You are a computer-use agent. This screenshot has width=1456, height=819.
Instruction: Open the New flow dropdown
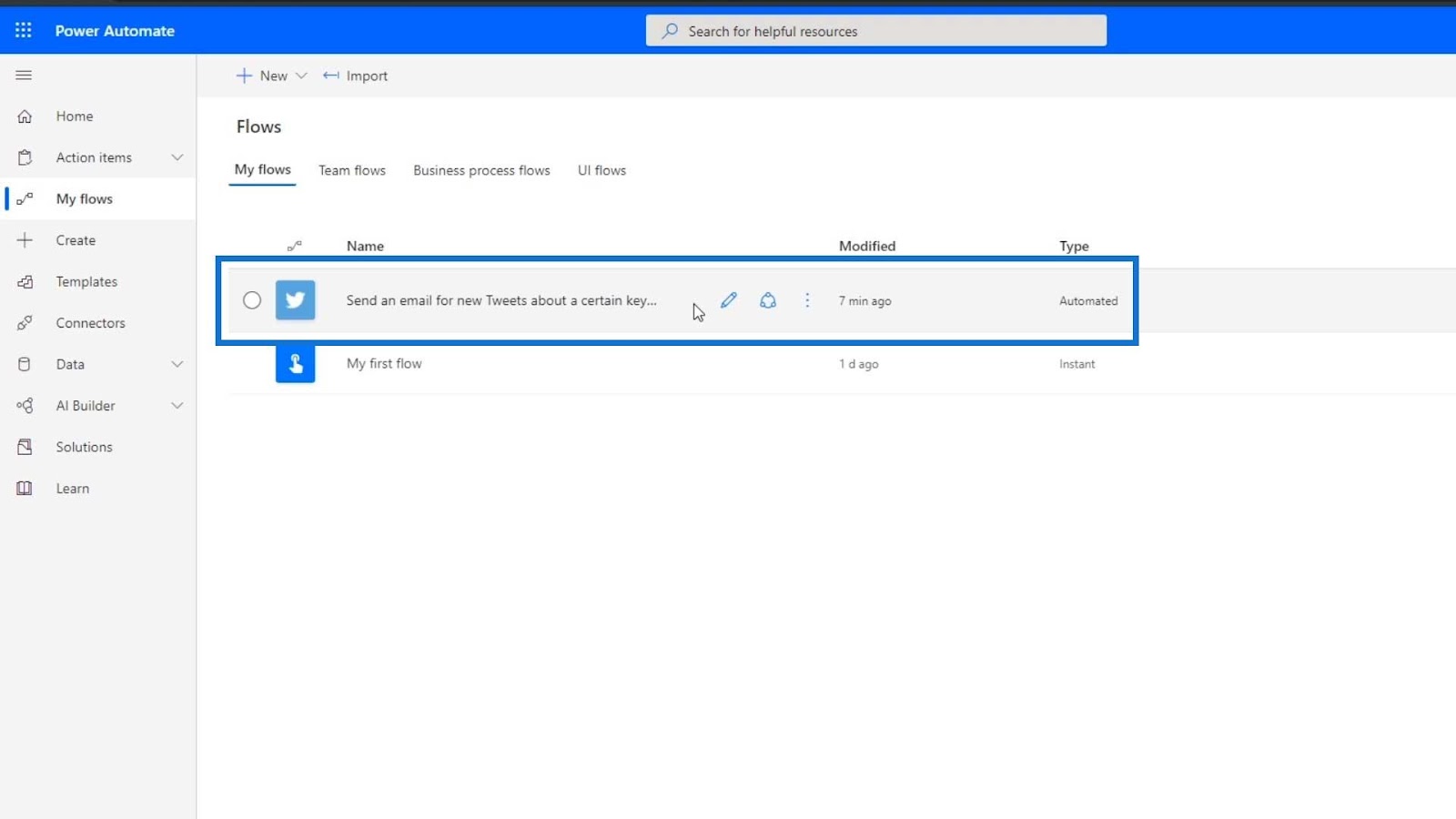[272, 76]
